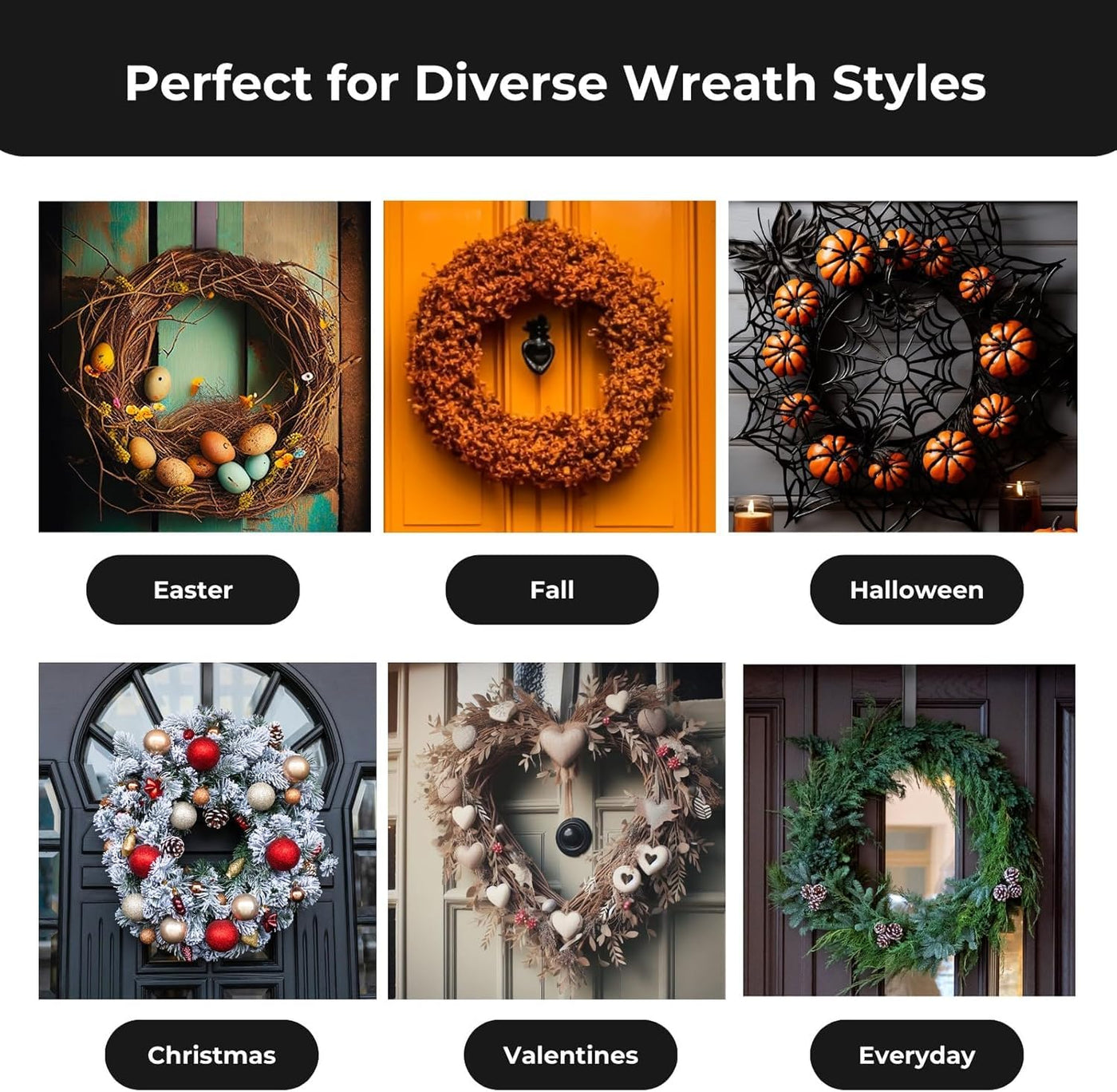This screenshot has height=1092, width=1117.
Task: Open the heart-shaped Valentines wreath image
Action: 557,830
